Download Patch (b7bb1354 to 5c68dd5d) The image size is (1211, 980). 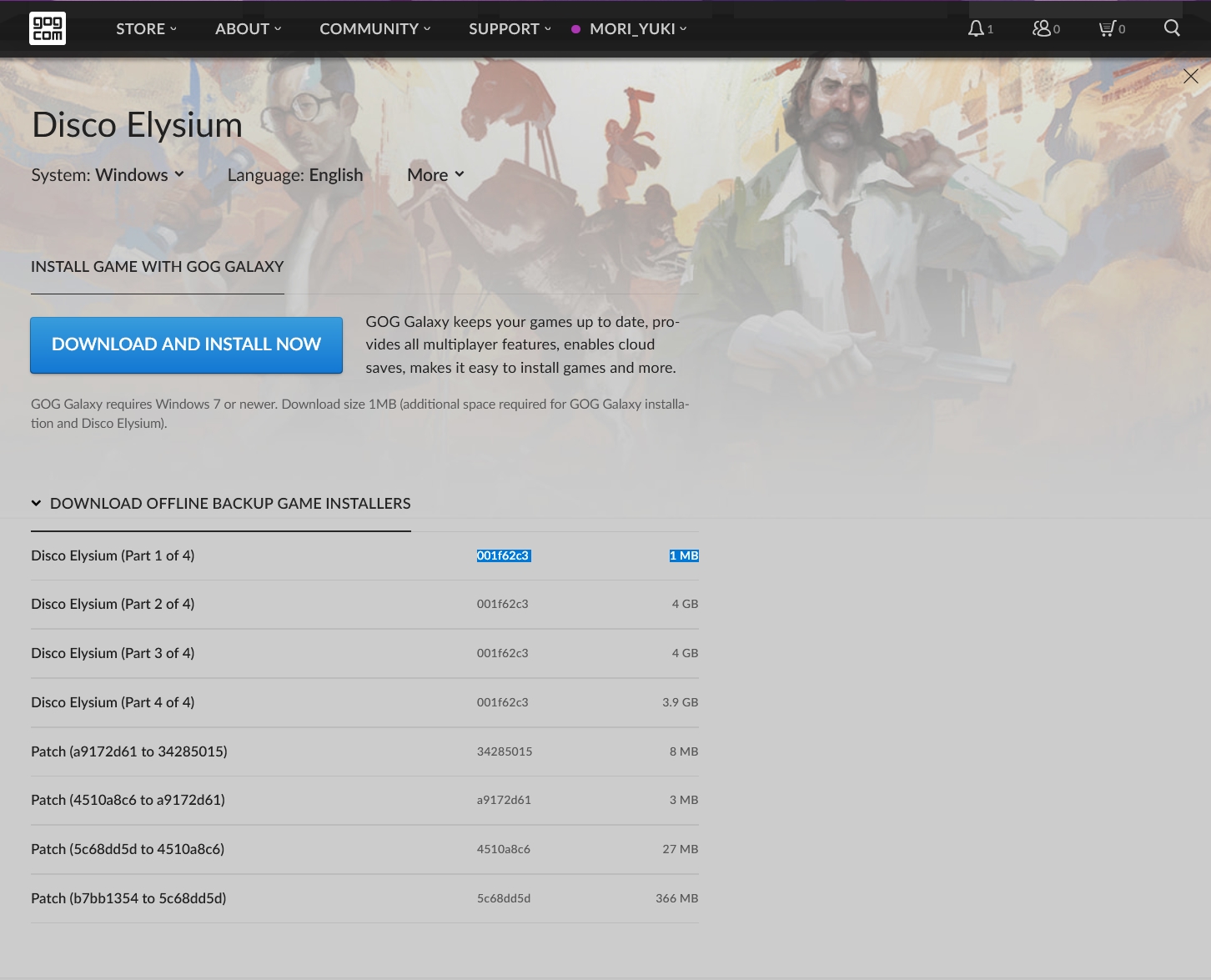point(364,898)
